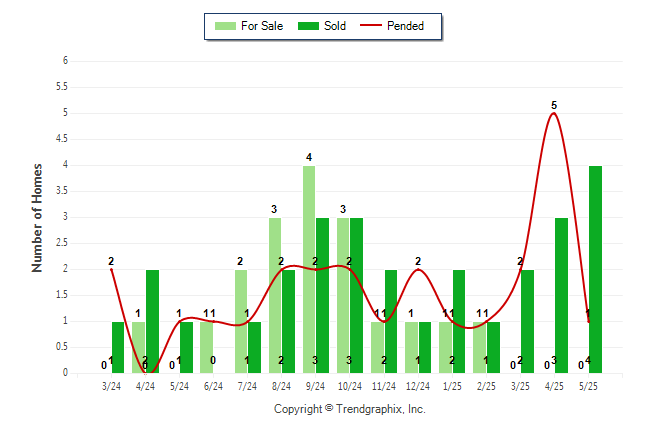Click the 4.5 y-axis tick label
The width and height of the screenshot is (646, 434).
[x=62, y=139]
